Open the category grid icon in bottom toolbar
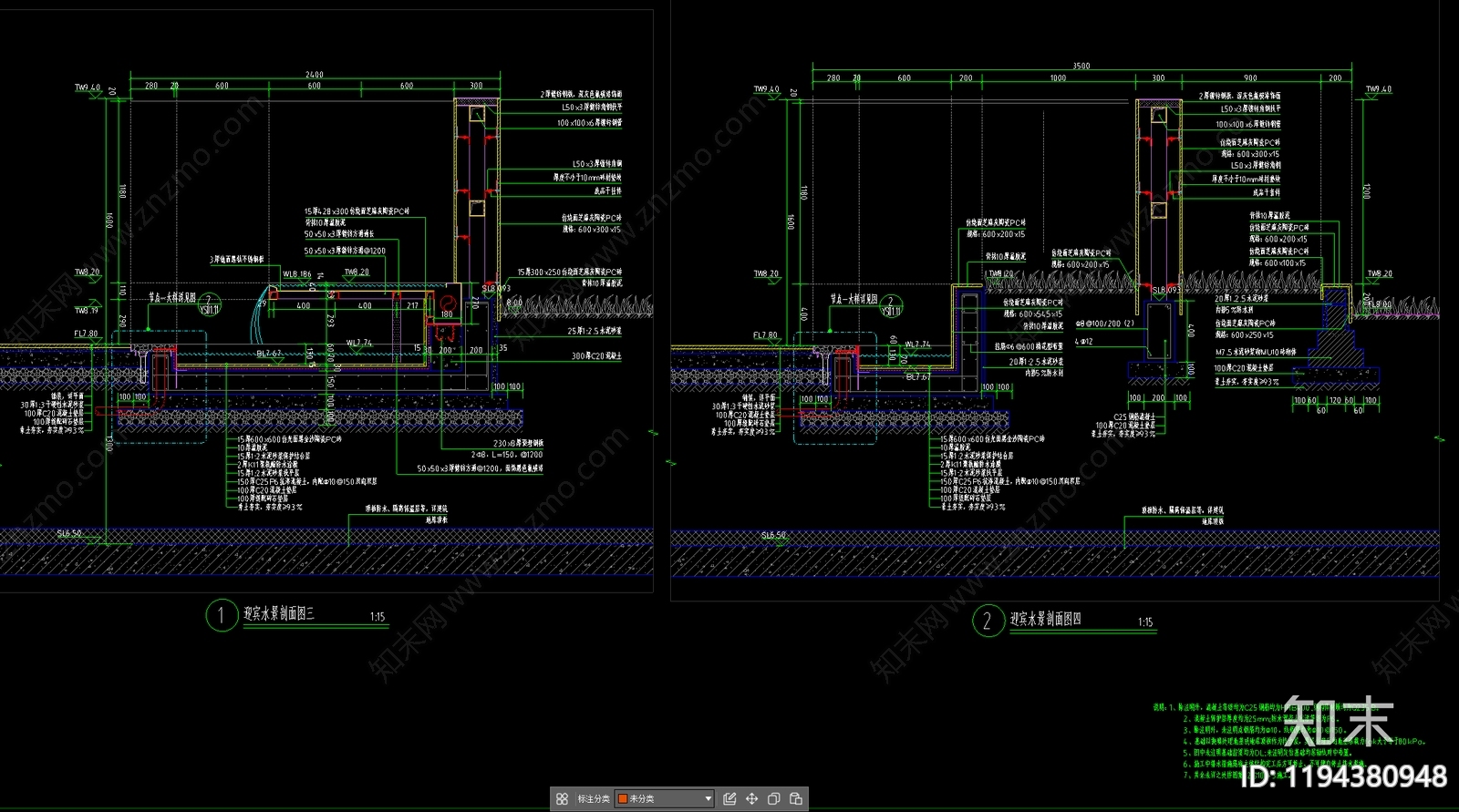Image resolution: width=1459 pixels, height=812 pixels. coord(562,798)
